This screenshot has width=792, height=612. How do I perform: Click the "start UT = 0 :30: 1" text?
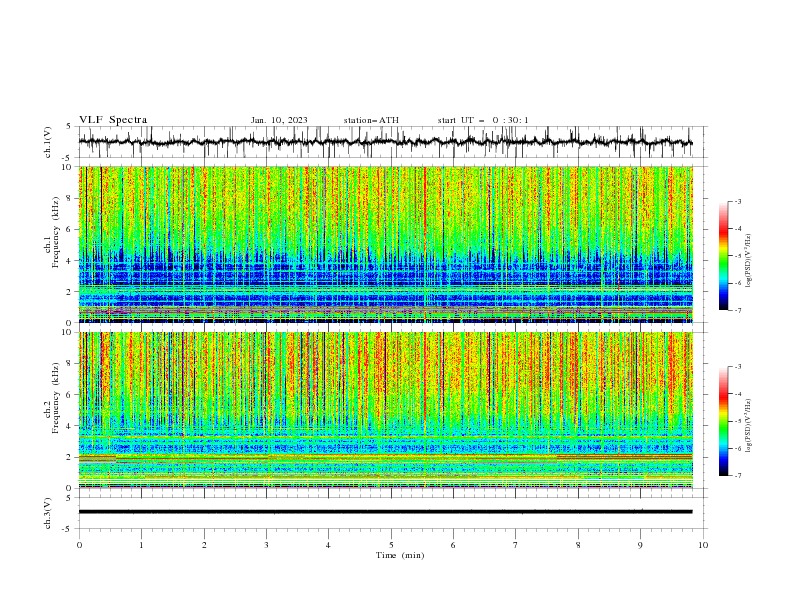pyautogui.click(x=483, y=120)
